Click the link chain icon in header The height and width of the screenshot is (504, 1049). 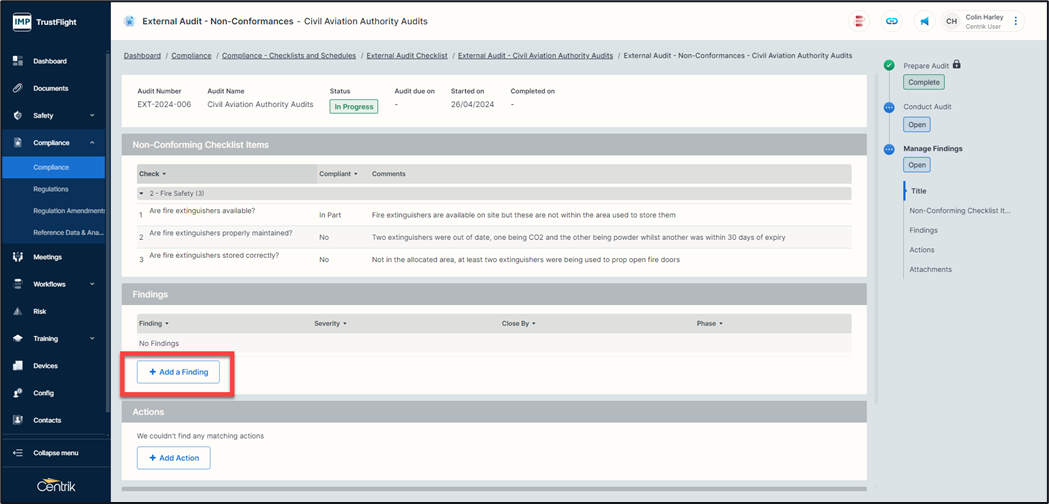coord(891,21)
